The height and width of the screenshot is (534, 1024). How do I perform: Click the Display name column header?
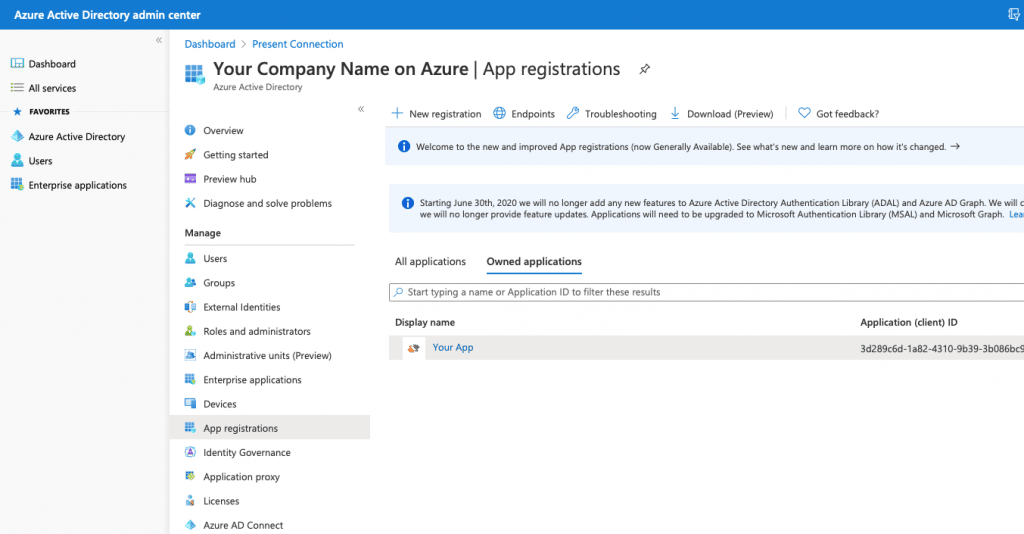[x=425, y=322]
